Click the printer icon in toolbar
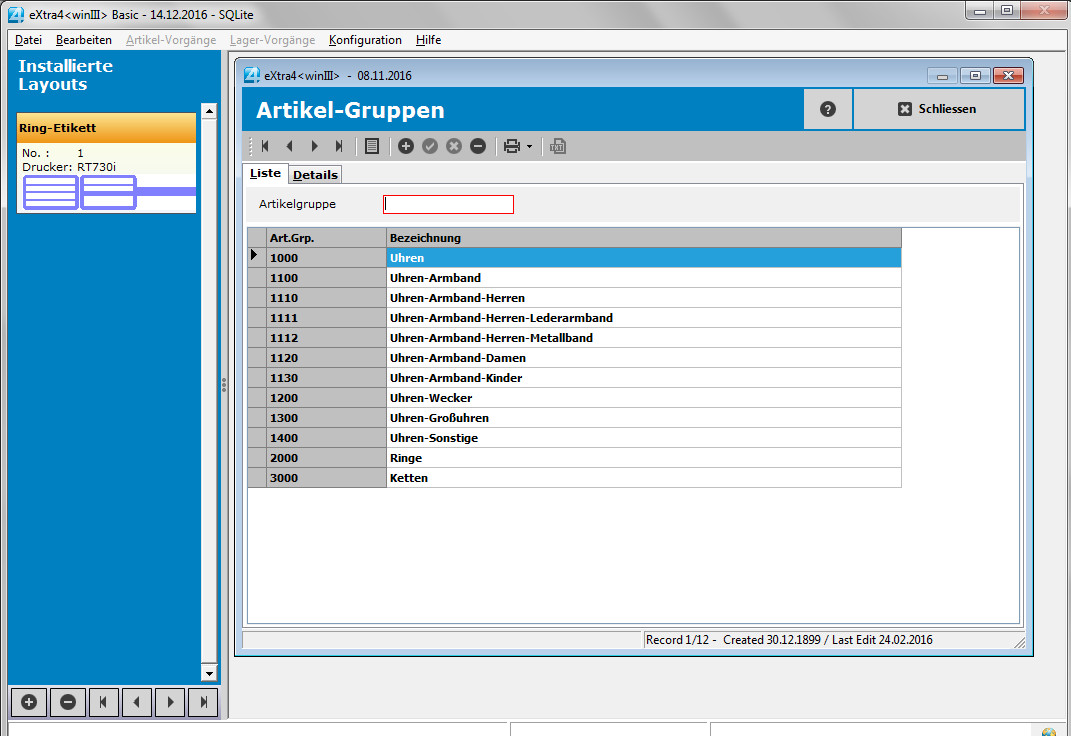 pos(512,146)
